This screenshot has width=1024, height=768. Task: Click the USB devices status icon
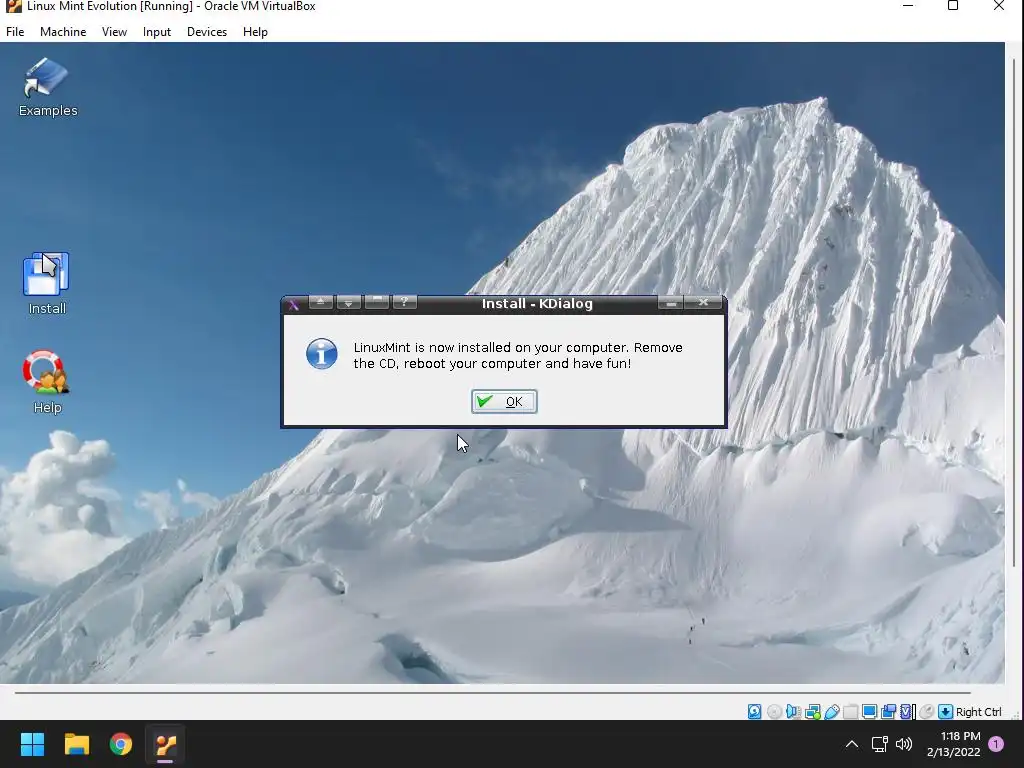tap(832, 712)
